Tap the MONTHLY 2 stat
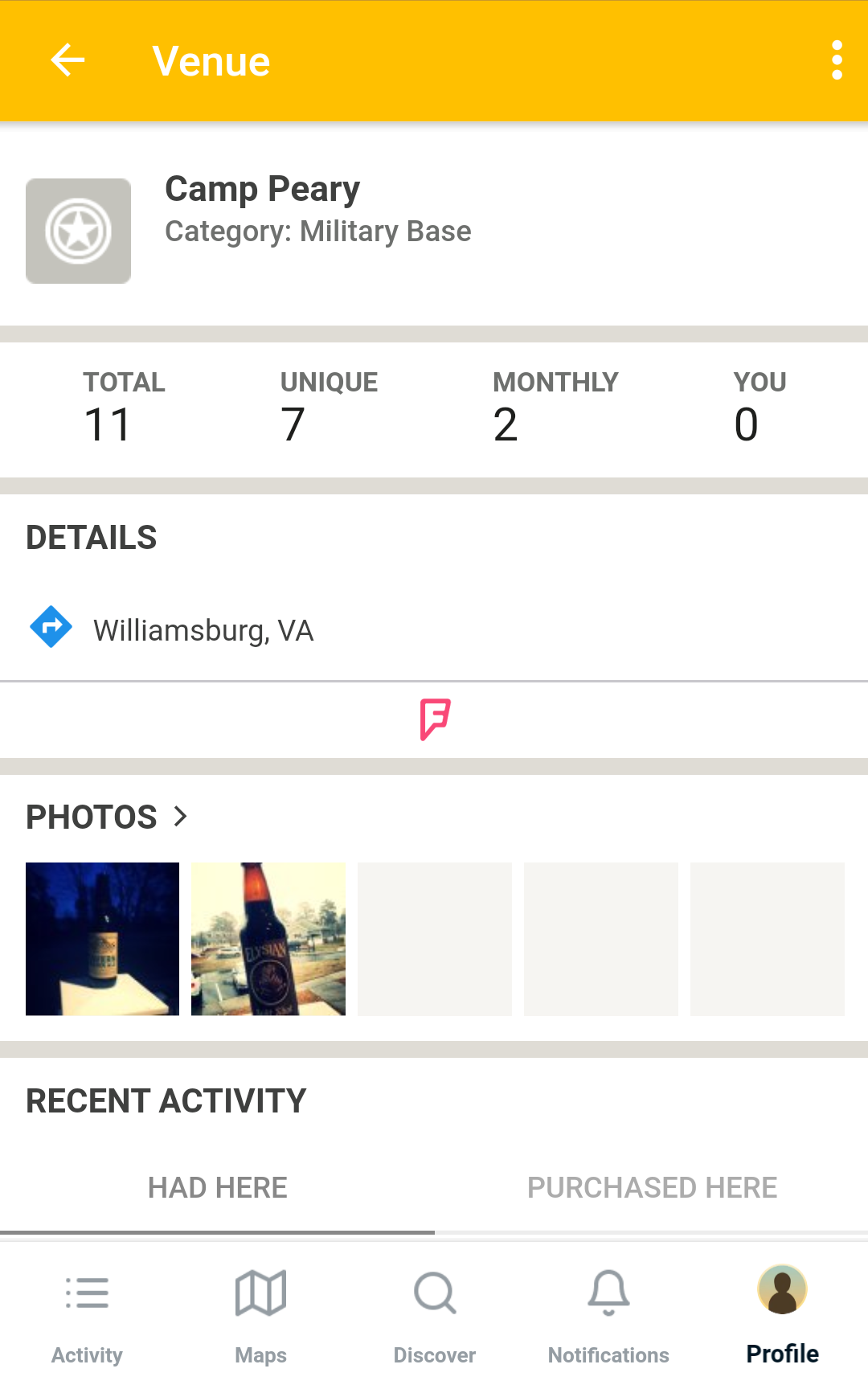Screen dimensions: 868x1389 (x=555, y=408)
